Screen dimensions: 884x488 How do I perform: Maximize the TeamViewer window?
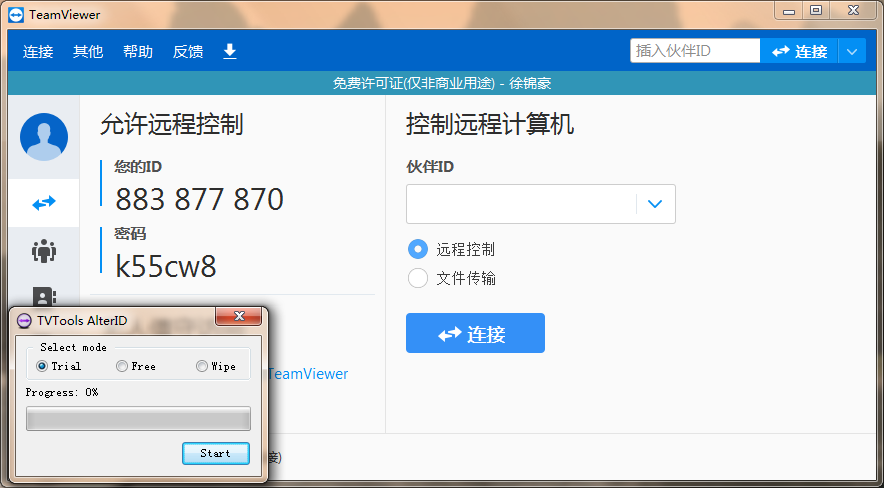coord(816,11)
